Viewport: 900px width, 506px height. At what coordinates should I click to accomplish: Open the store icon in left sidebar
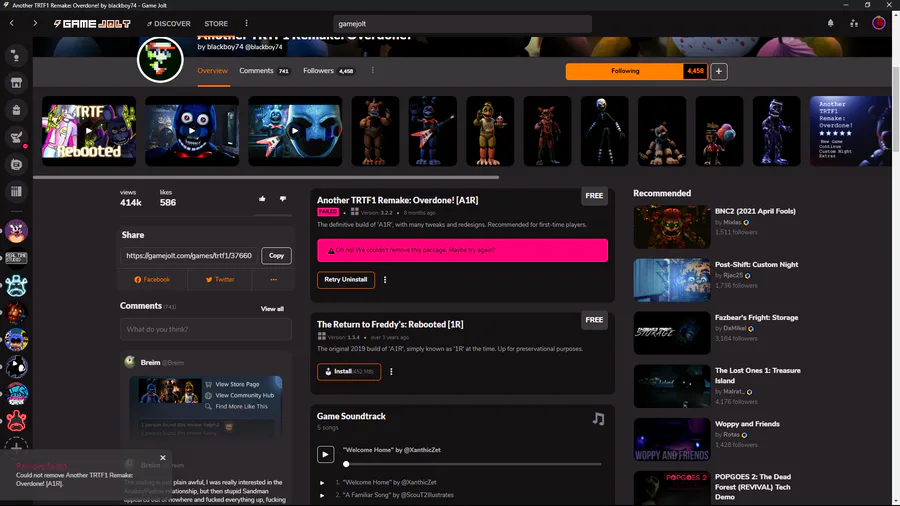(x=16, y=83)
